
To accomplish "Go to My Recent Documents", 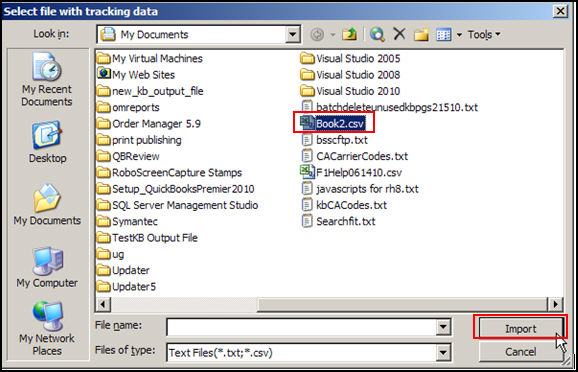I will (x=47, y=80).
